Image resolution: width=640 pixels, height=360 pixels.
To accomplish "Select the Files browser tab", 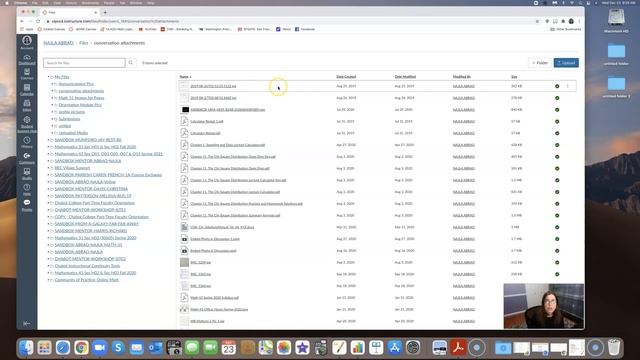I will point(69,12).
